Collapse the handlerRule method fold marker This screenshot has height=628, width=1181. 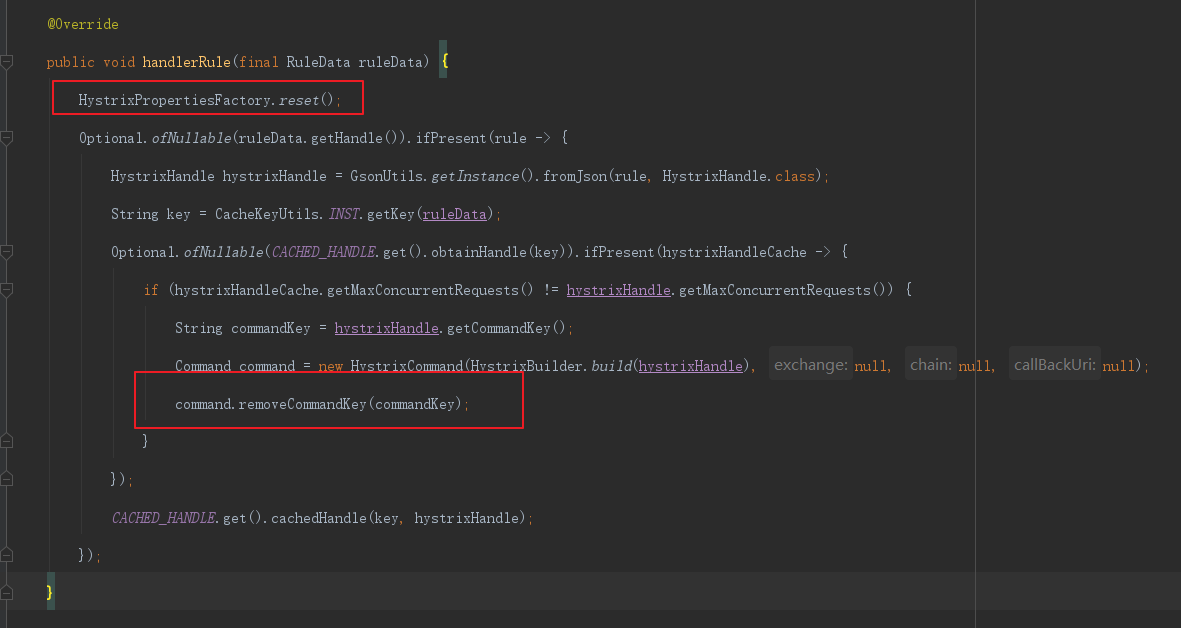pyautogui.click(x=6, y=62)
